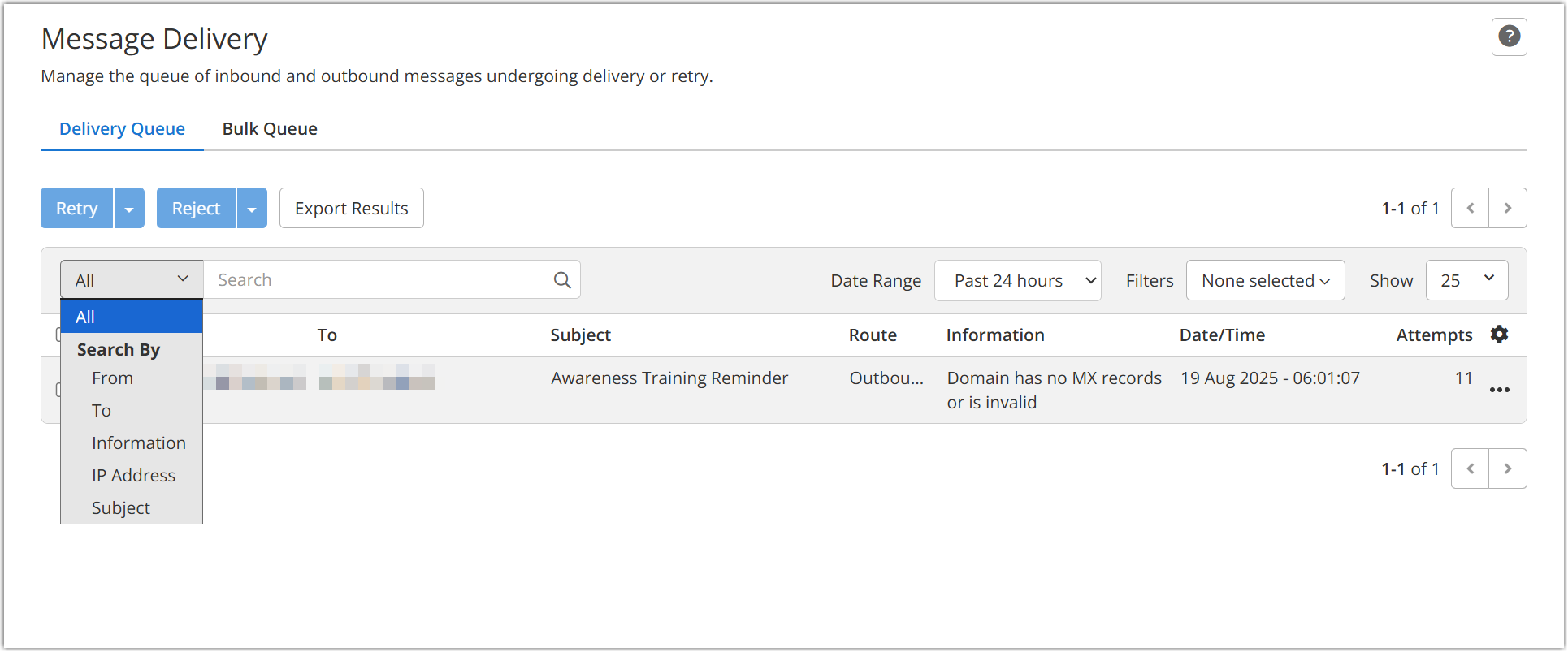The image size is (1568, 652).
Task: Open the Reject split-button arrow
Action: pos(252,208)
